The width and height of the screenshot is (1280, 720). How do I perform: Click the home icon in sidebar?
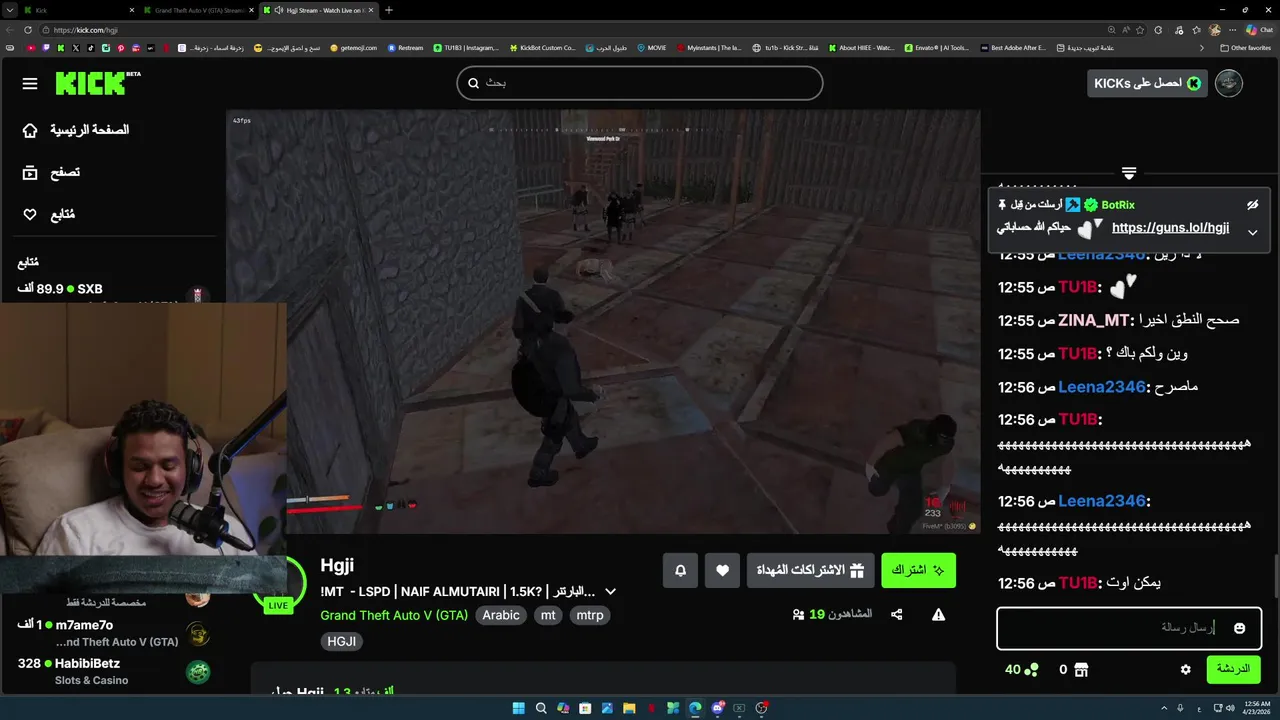[x=30, y=130]
